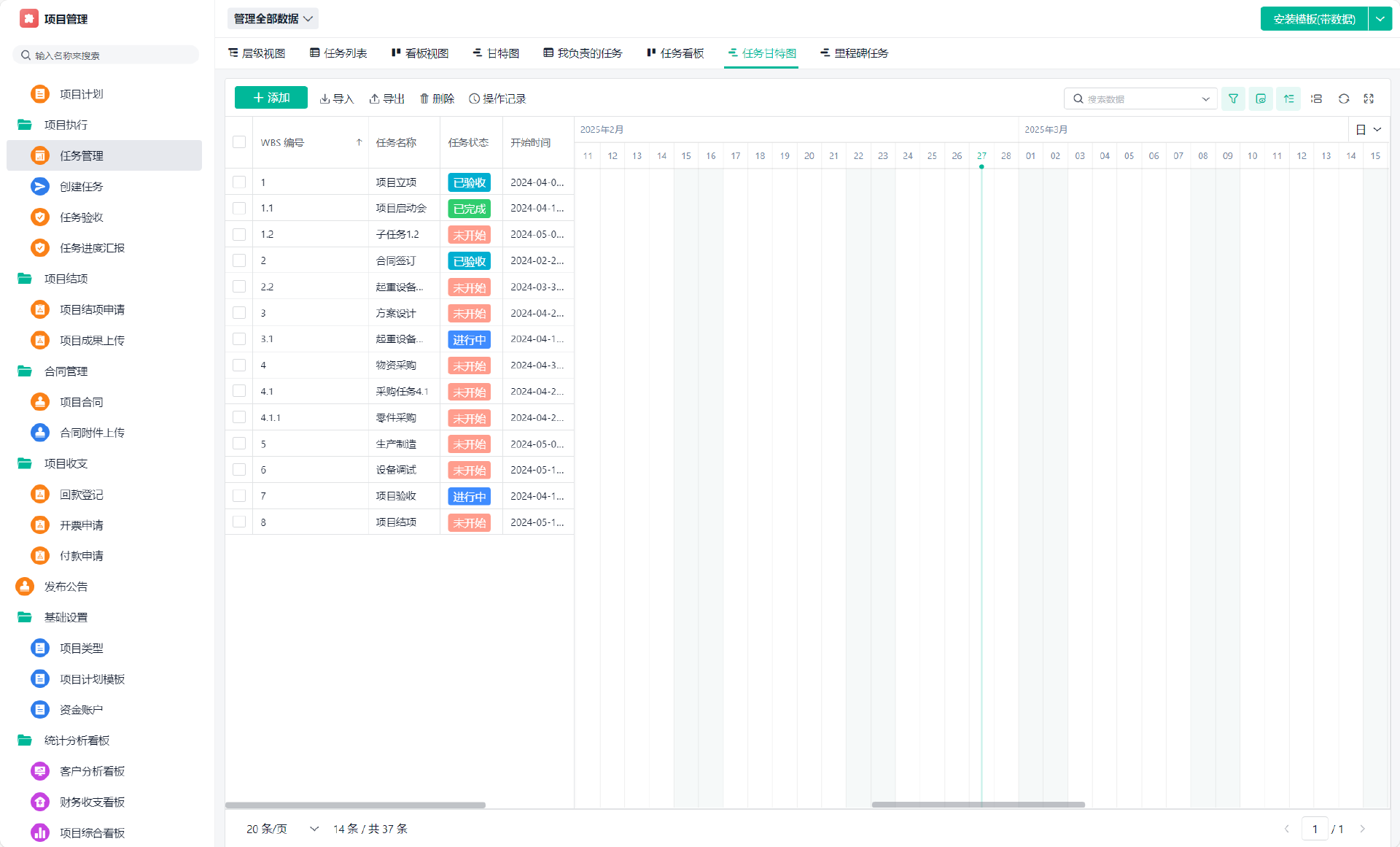
Task: Switch to the 里程碑任务 tab
Action: [x=854, y=53]
